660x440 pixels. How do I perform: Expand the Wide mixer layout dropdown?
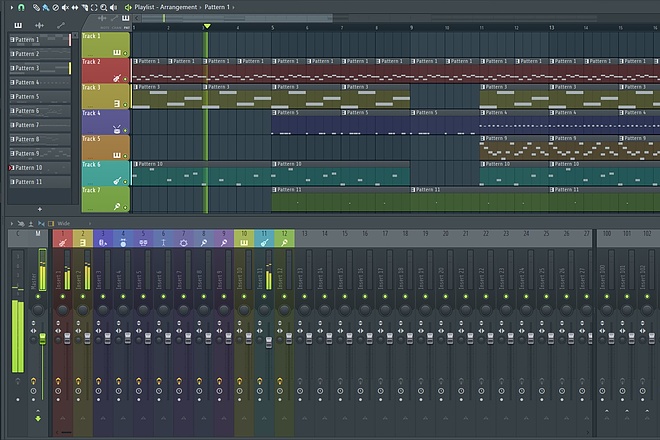[90, 224]
